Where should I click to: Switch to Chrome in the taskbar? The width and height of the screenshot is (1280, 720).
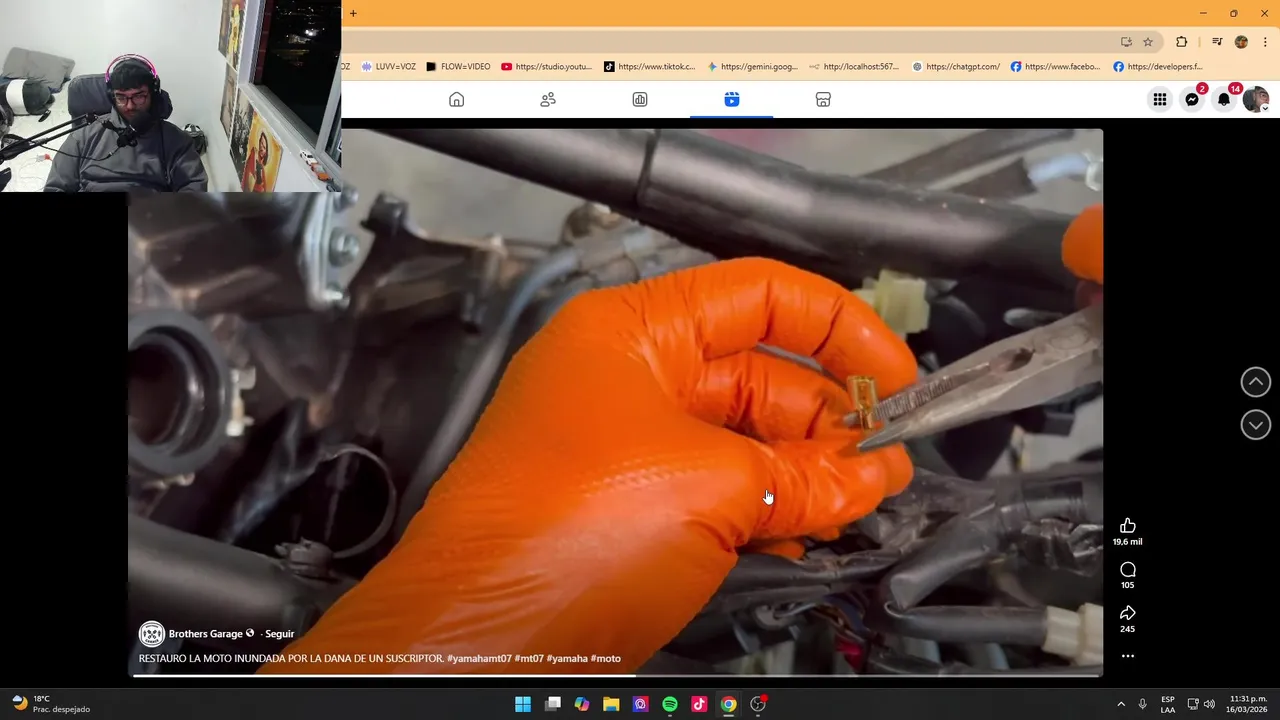click(729, 704)
